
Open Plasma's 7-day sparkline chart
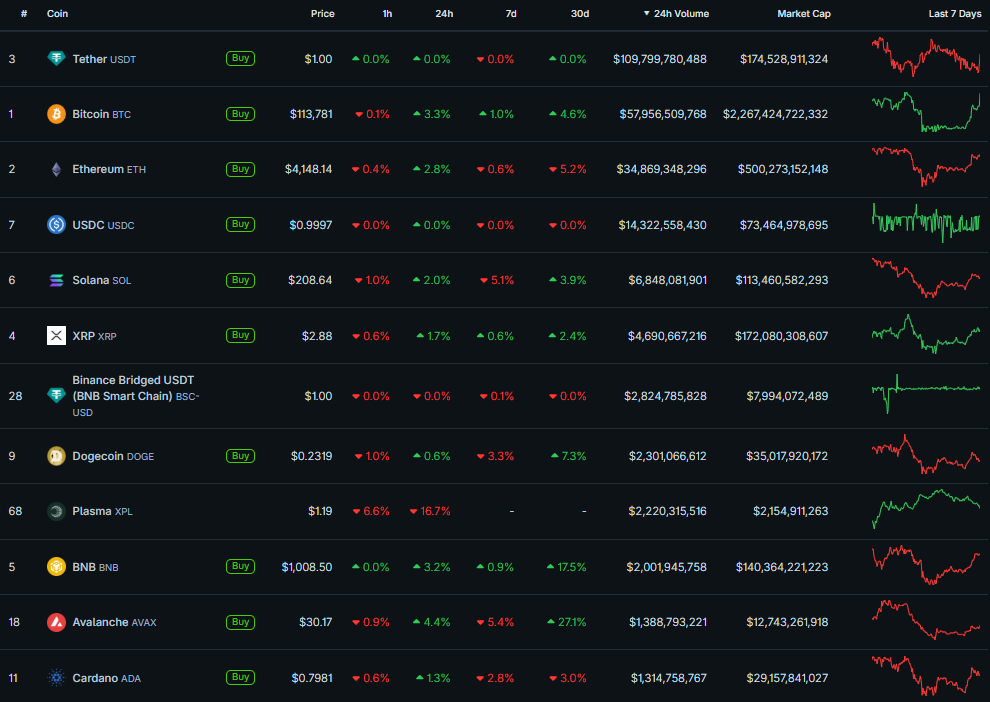point(926,509)
